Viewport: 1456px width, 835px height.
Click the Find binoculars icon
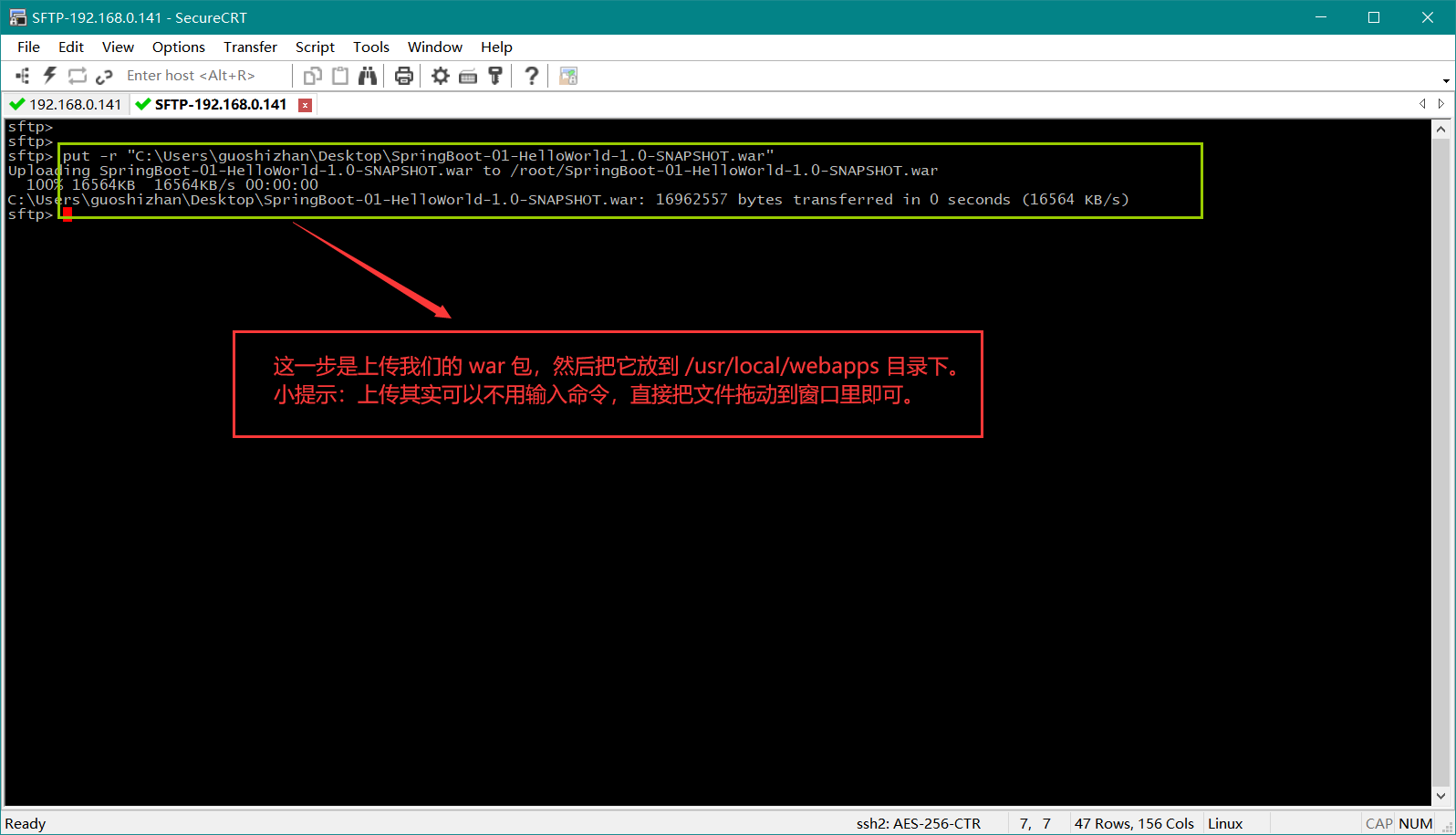coord(368,76)
